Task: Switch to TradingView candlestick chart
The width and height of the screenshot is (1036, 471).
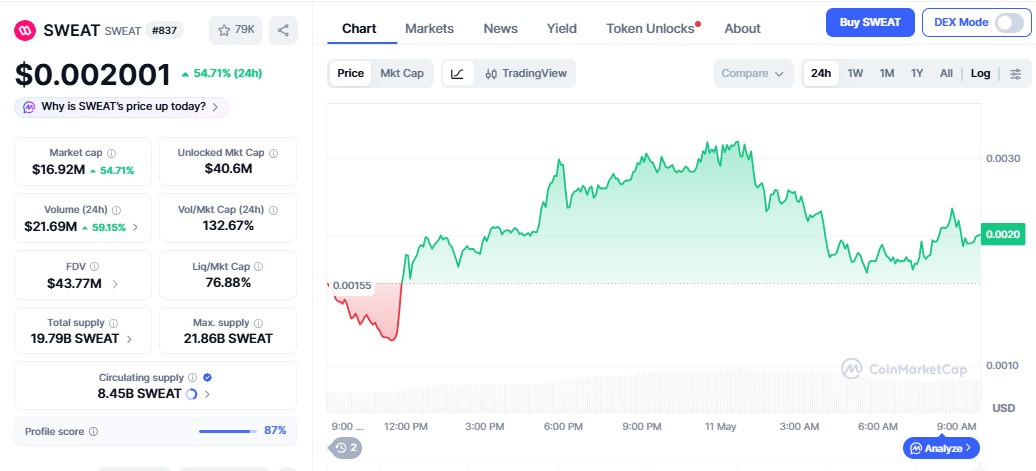Action: tap(526, 73)
